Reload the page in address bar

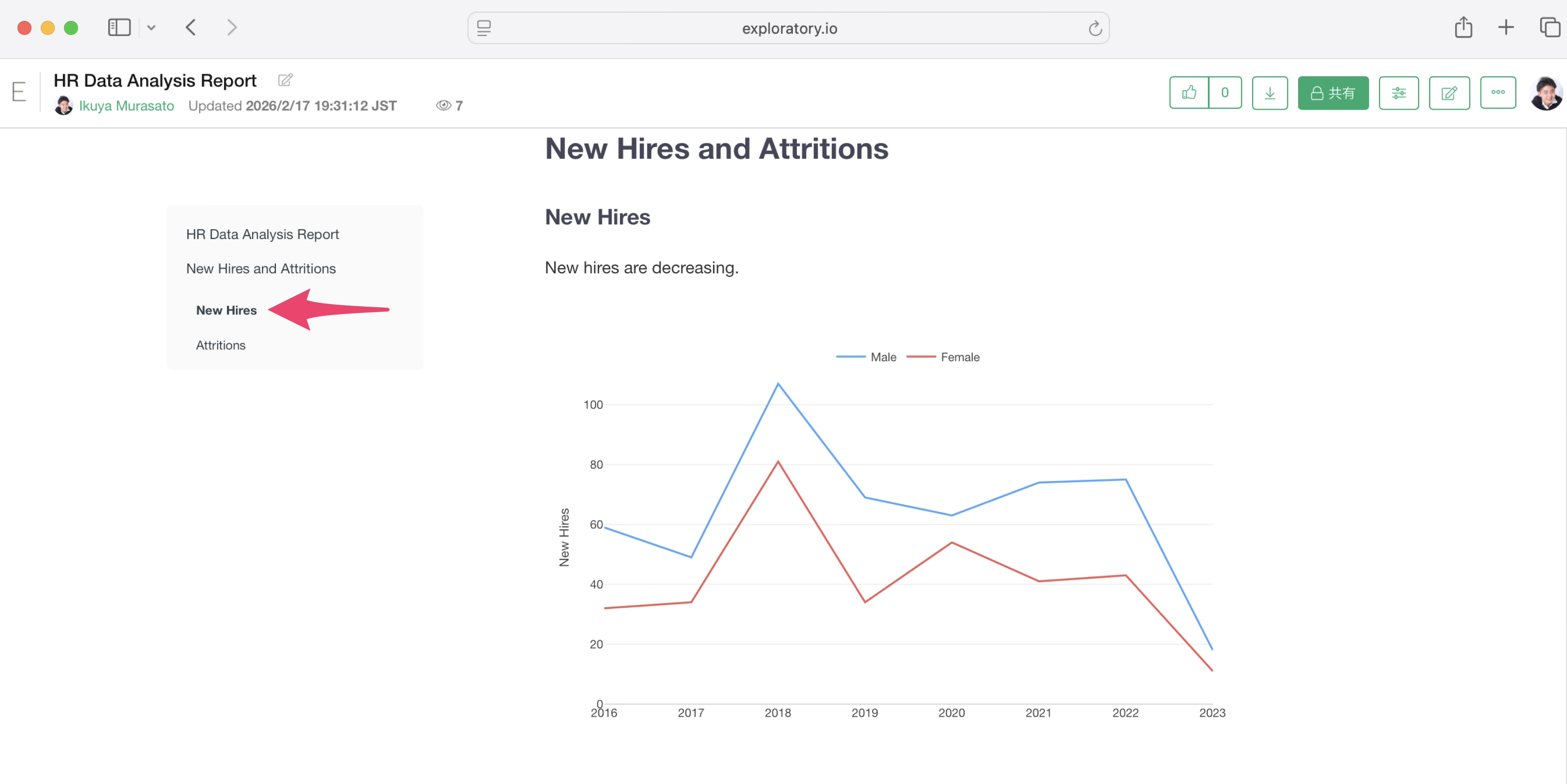(x=1095, y=29)
